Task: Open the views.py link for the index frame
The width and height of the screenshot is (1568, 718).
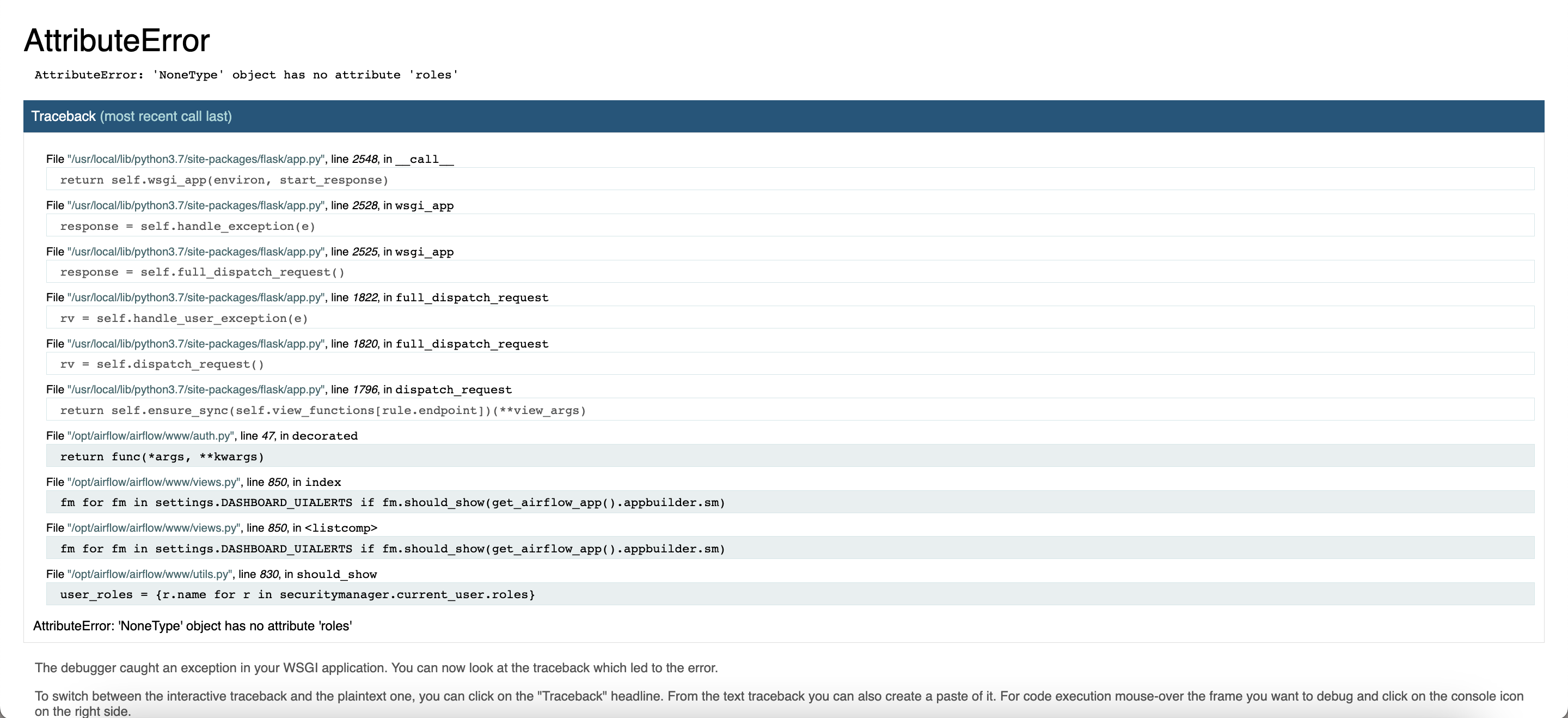Action: click(x=153, y=482)
